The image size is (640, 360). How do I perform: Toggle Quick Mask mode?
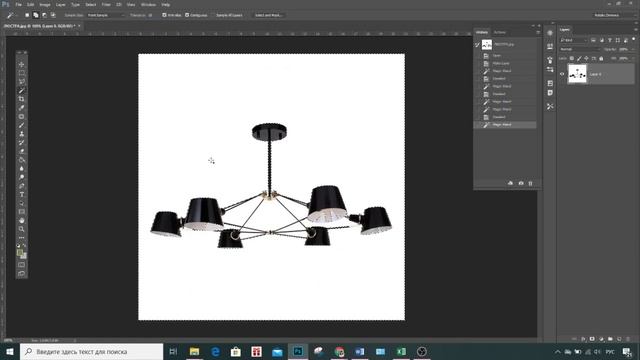(x=22, y=264)
